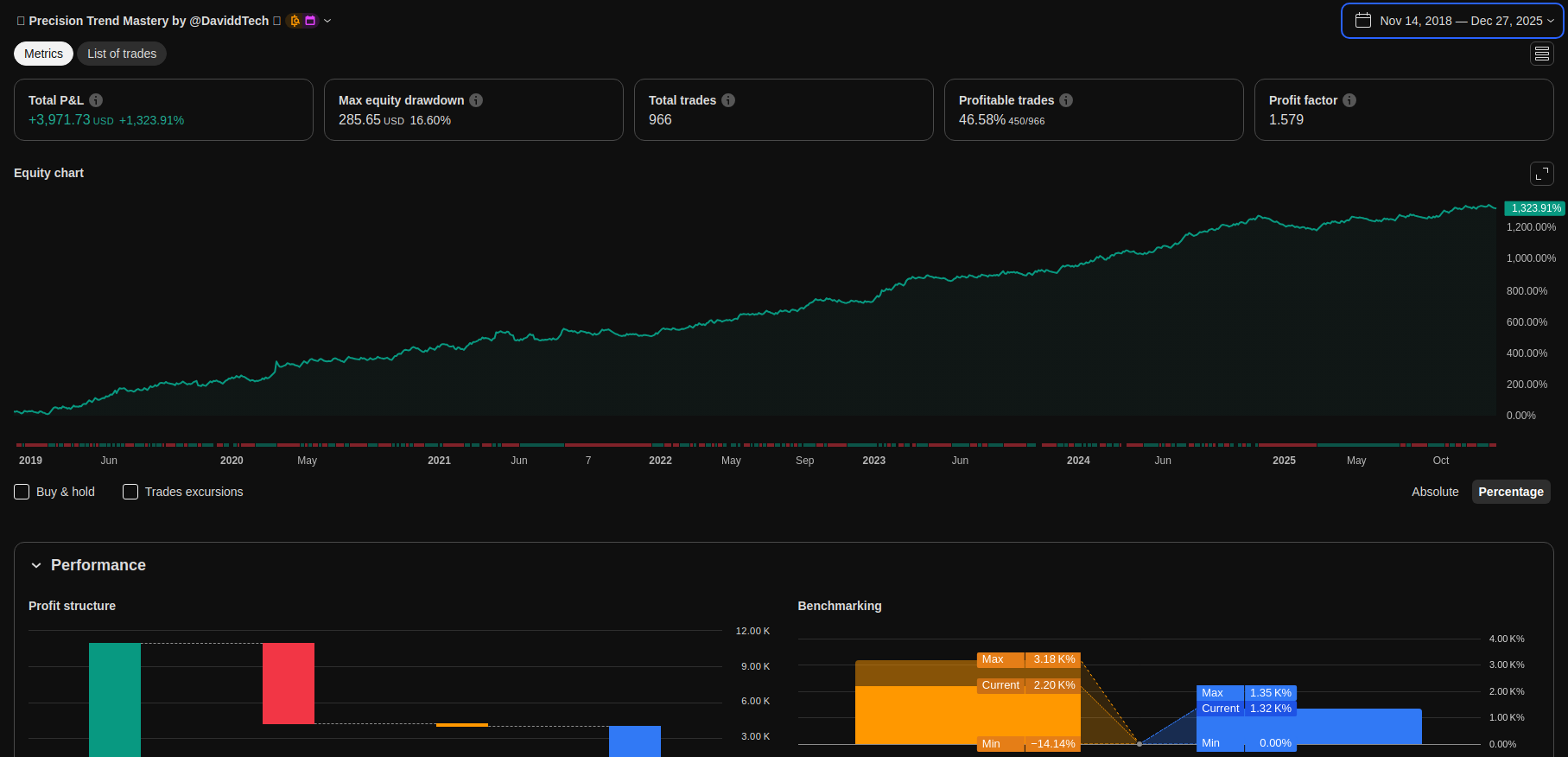Show info for Profitable trades

click(1066, 100)
